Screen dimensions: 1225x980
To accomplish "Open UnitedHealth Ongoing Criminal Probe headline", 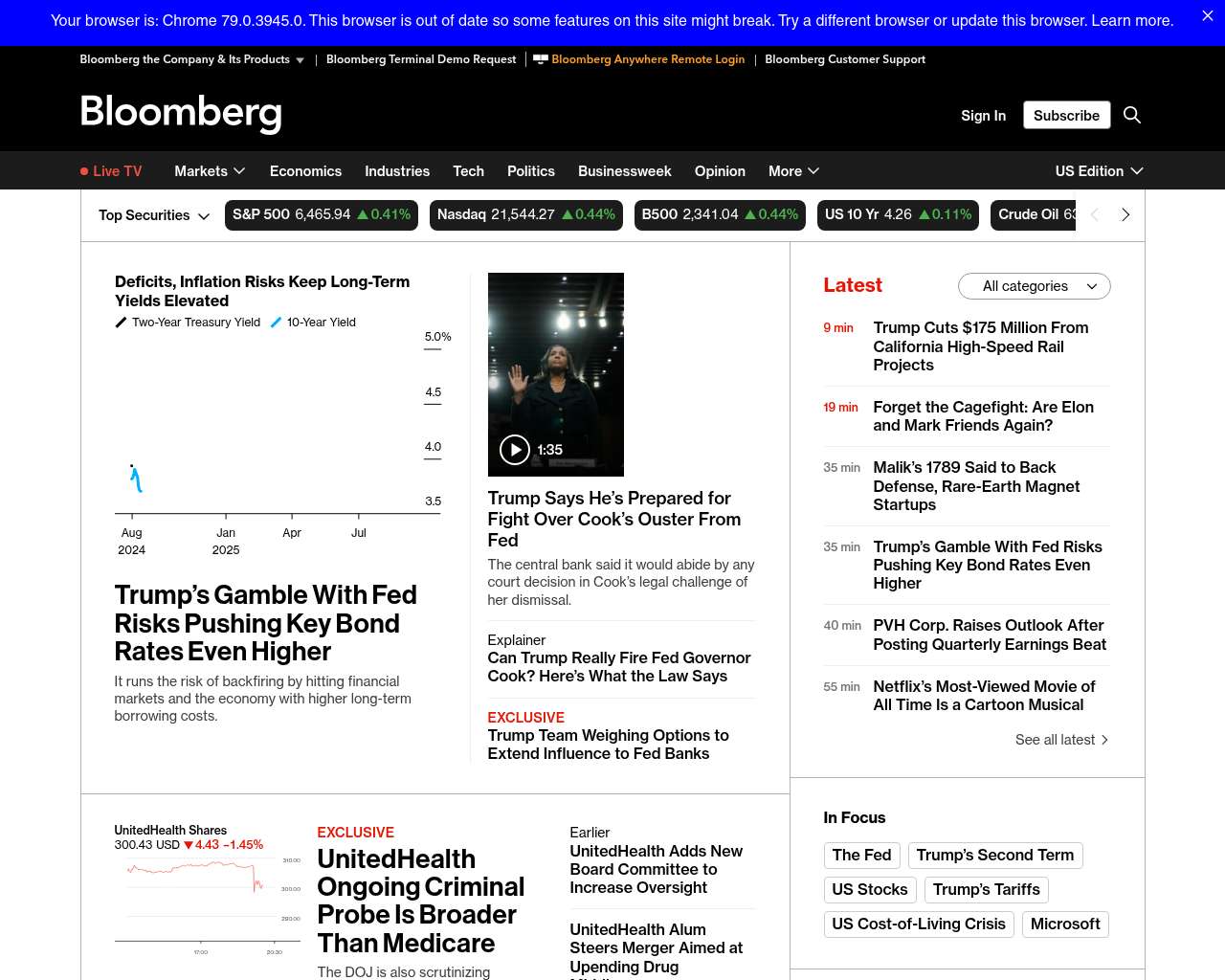I will pyautogui.click(x=421, y=901).
